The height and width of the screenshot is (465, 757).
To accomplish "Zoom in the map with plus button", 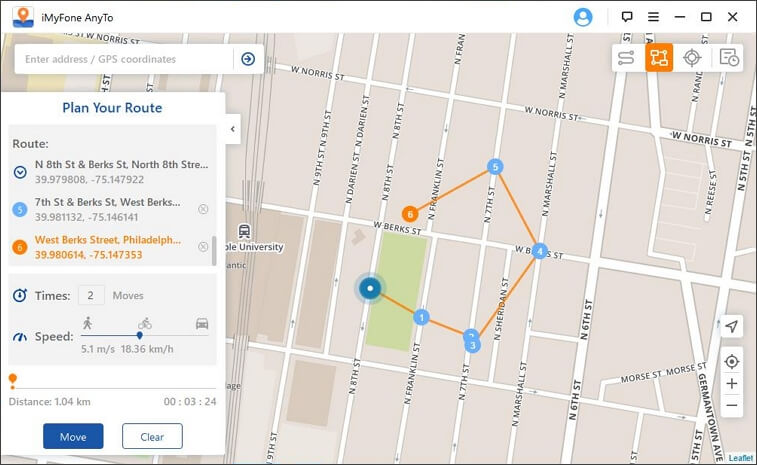I will [732, 383].
